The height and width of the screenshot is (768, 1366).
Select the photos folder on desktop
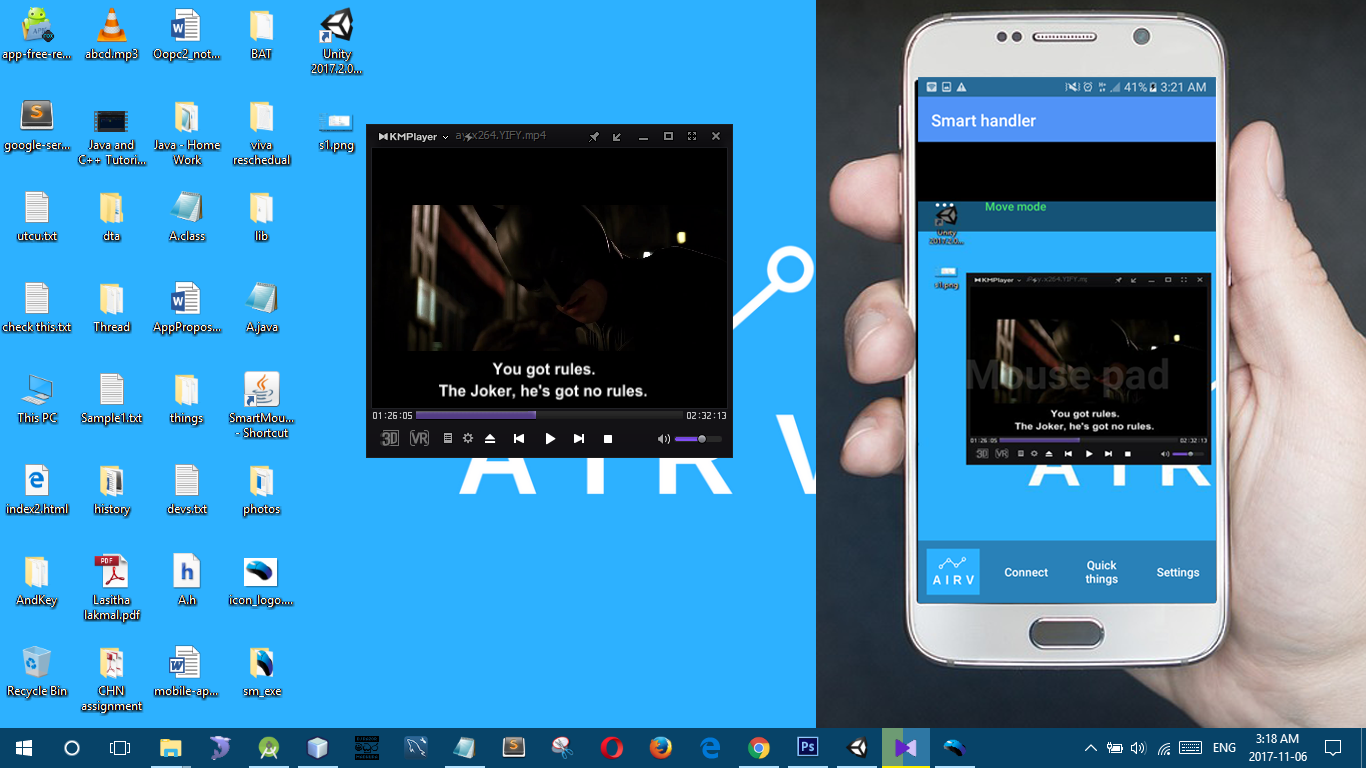pos(261,489)
